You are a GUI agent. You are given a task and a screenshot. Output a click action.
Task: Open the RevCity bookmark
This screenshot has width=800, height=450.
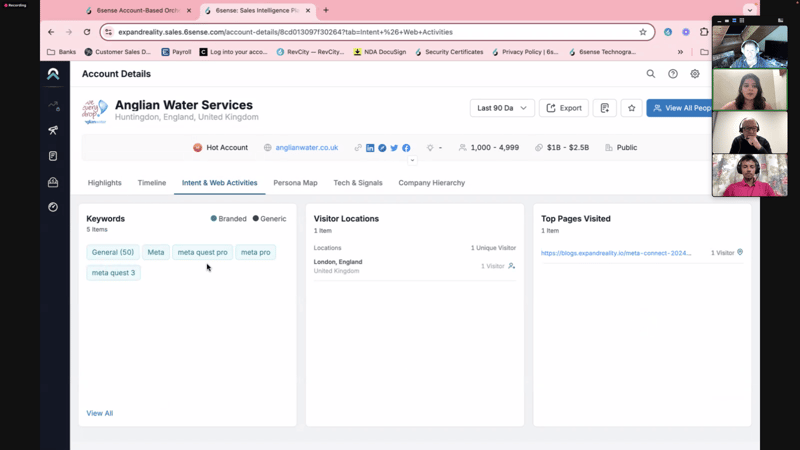pos(310,52)
